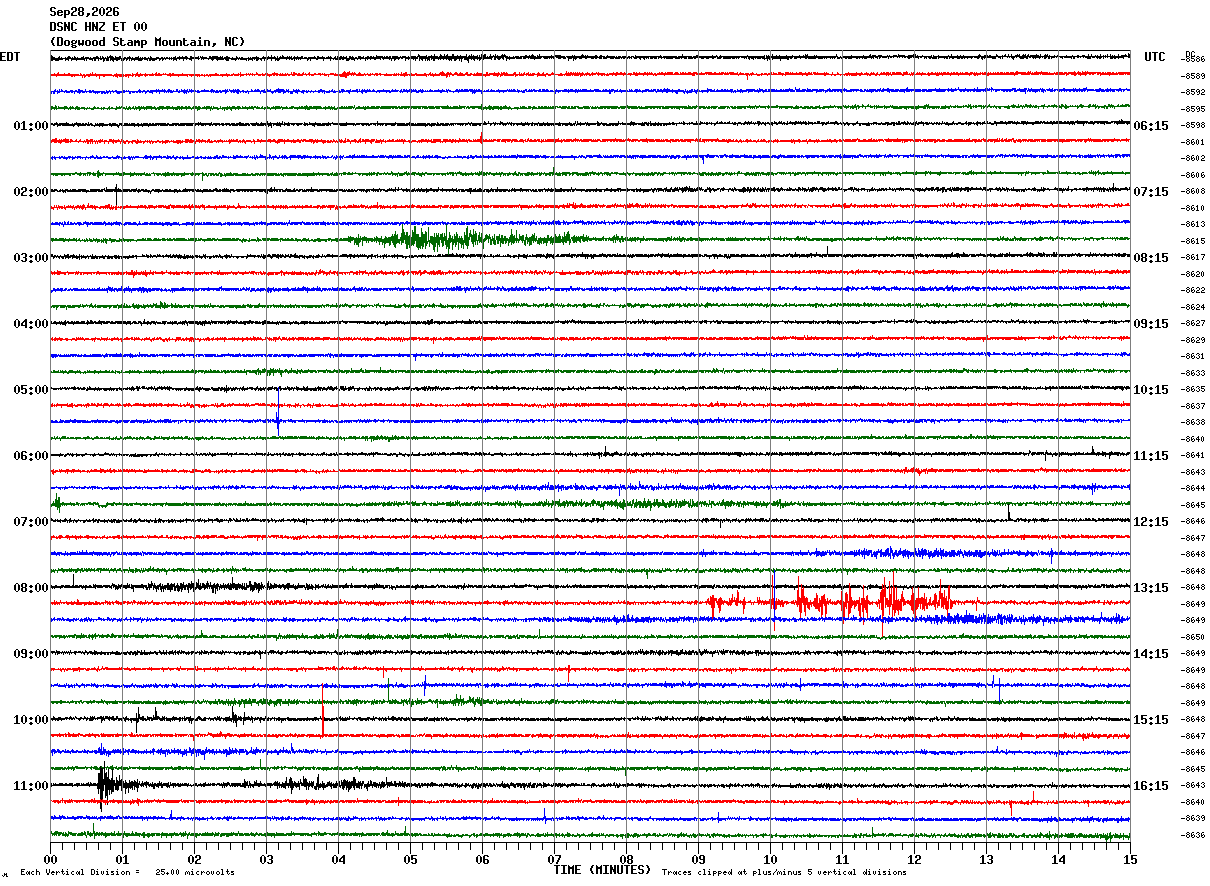Click the large red seismic burst on the 08:15 trace
This screenshot has height=886, width=1210.
[x=830, y=602]
